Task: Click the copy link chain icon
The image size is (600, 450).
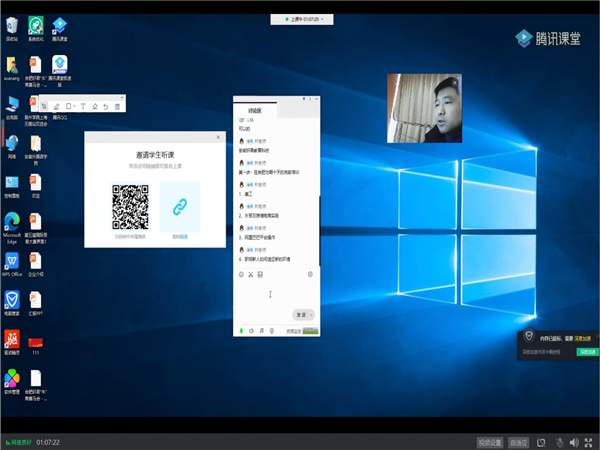Action: coord(180,206)
